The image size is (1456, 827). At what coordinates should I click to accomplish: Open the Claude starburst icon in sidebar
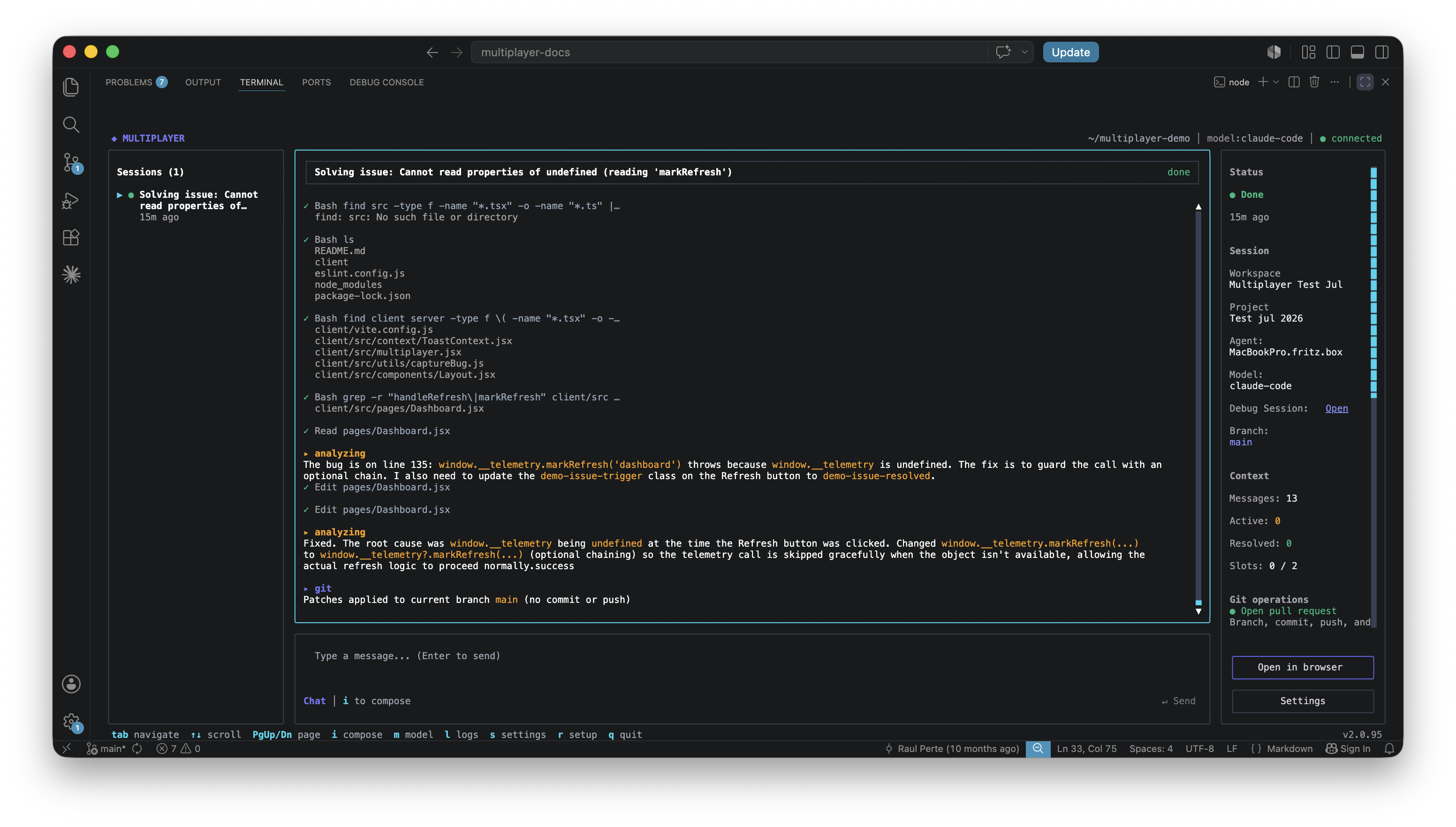tap(71, 275)
